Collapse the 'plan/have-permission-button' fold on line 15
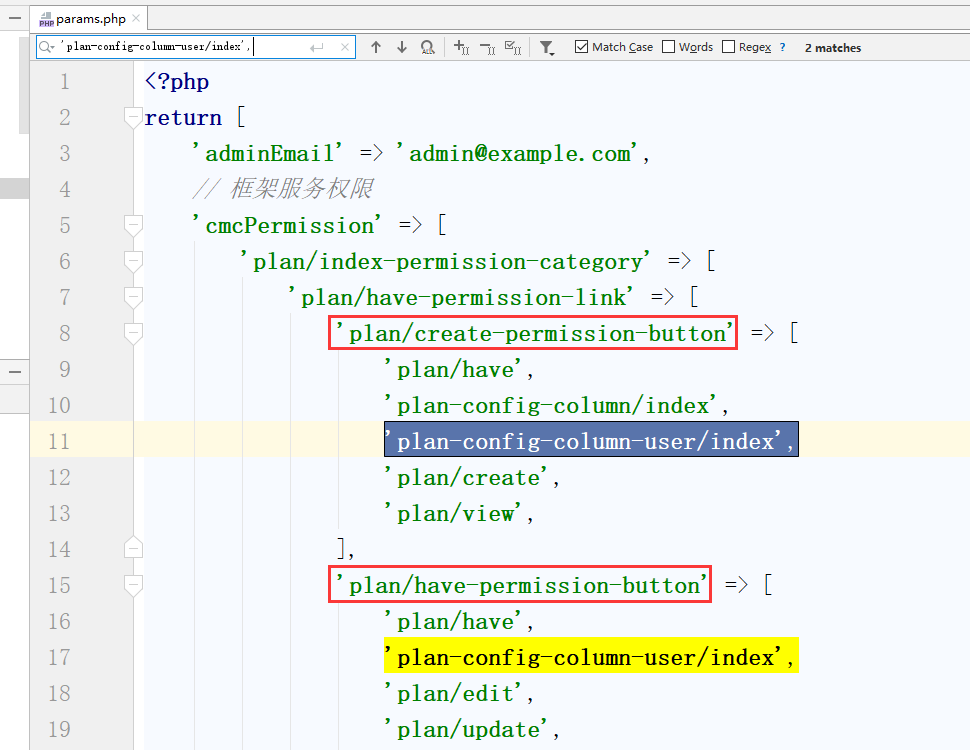 [x=133, y=585]
